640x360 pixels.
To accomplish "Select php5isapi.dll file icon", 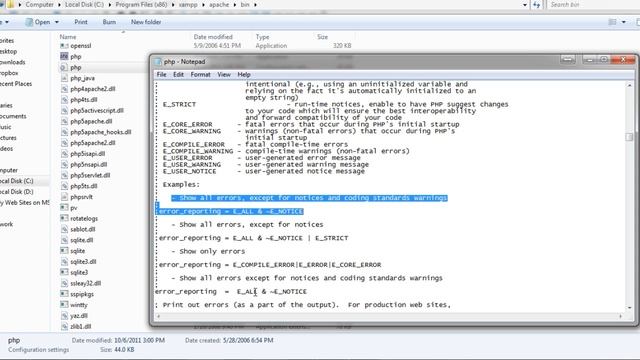I will tap(64, 153).
